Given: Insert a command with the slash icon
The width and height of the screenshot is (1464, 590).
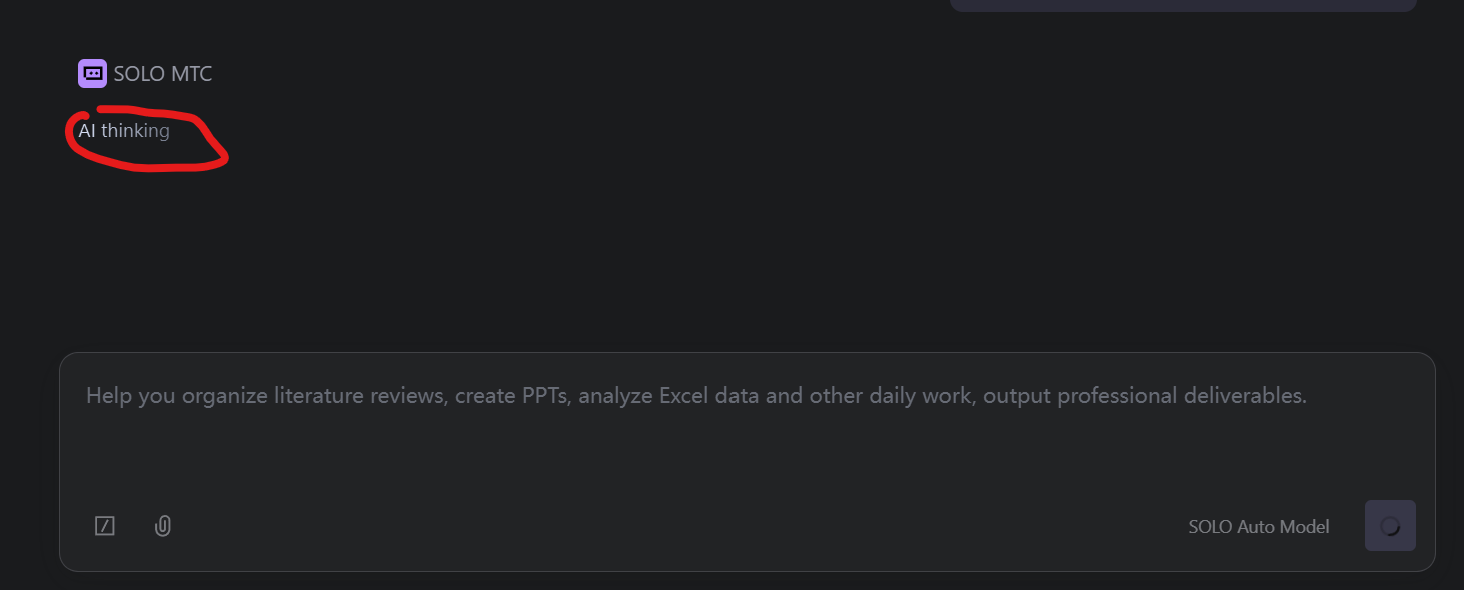Looking at the screenshot, I should pyautogui.click(x=105, y=526).
